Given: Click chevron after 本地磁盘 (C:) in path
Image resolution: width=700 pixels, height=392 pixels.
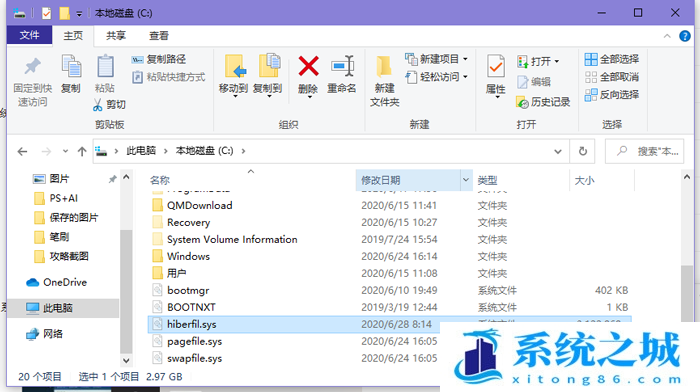Looking at the screenshot, I should pos(243,151).
